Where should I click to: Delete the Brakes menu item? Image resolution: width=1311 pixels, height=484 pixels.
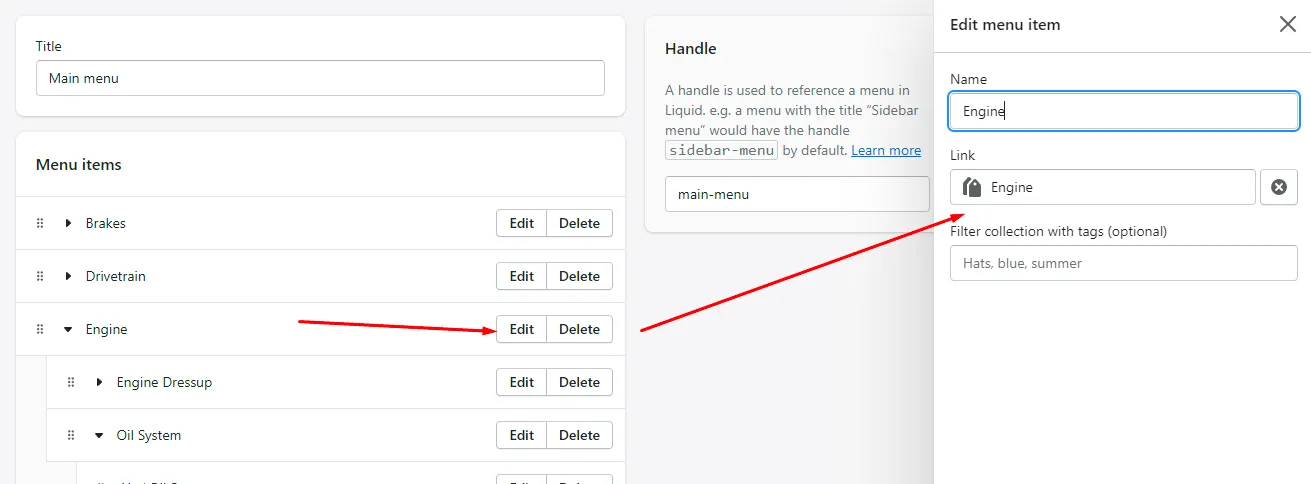click(579, 223)
